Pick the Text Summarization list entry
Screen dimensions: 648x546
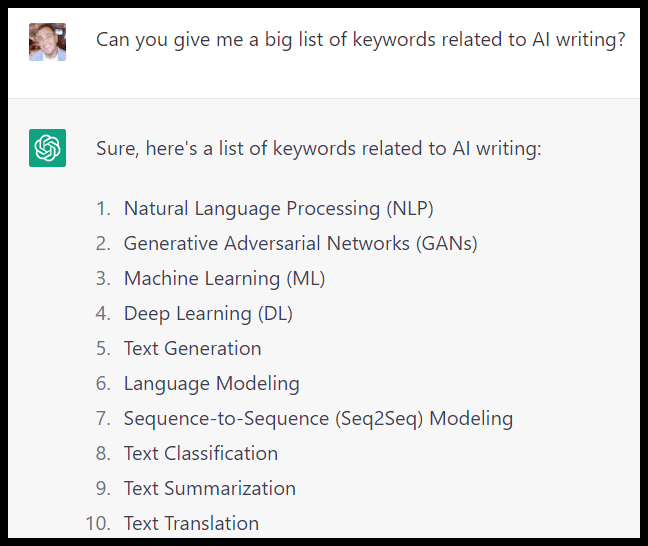pos(209,488)
